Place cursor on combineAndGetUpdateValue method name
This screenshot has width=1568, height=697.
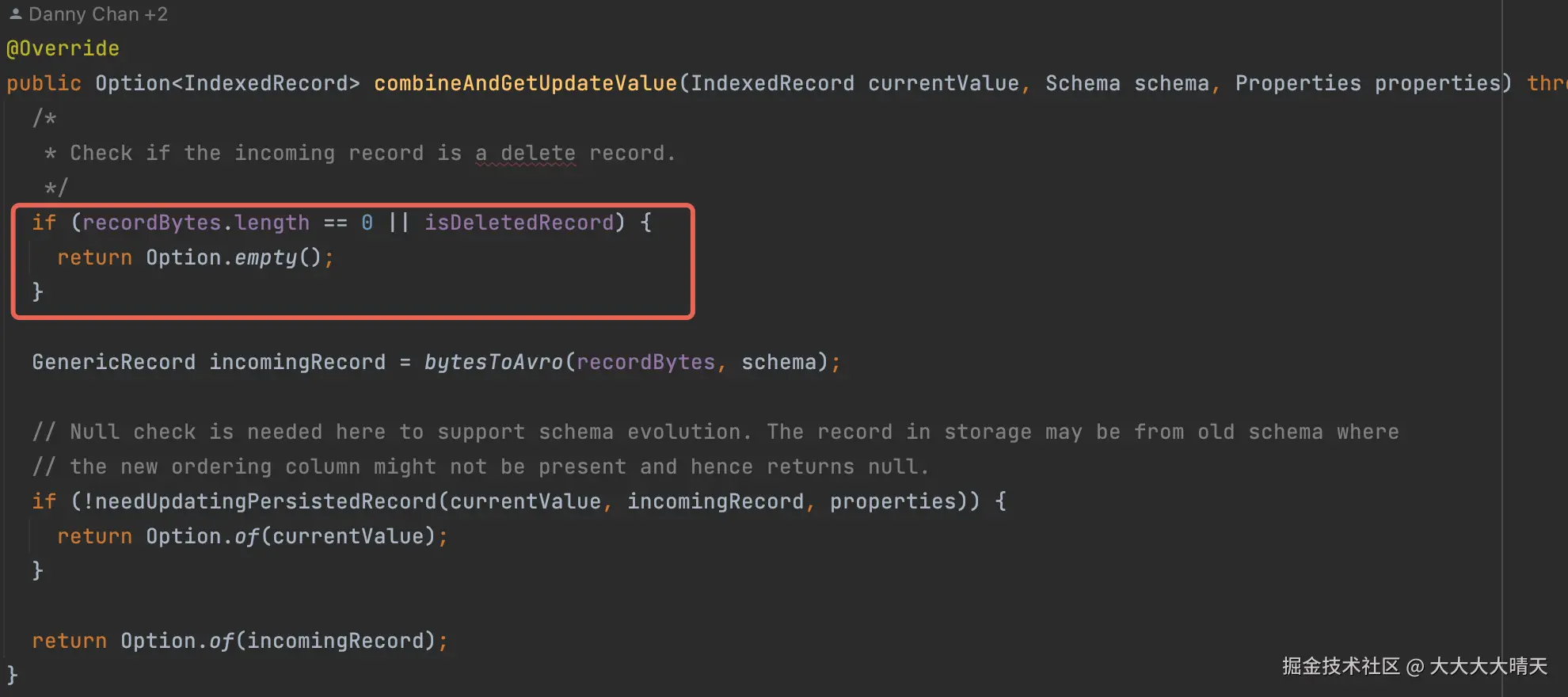(x=525, y=83)
